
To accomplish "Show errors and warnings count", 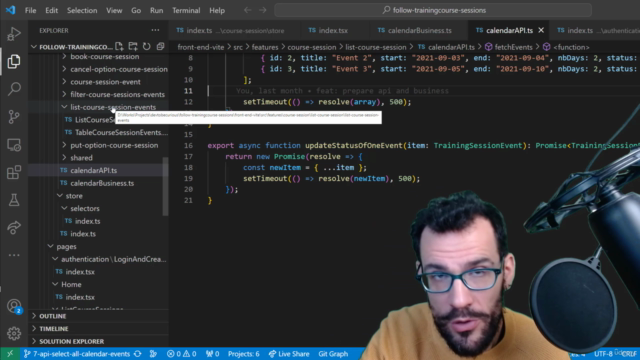I will tap(181, 354).
